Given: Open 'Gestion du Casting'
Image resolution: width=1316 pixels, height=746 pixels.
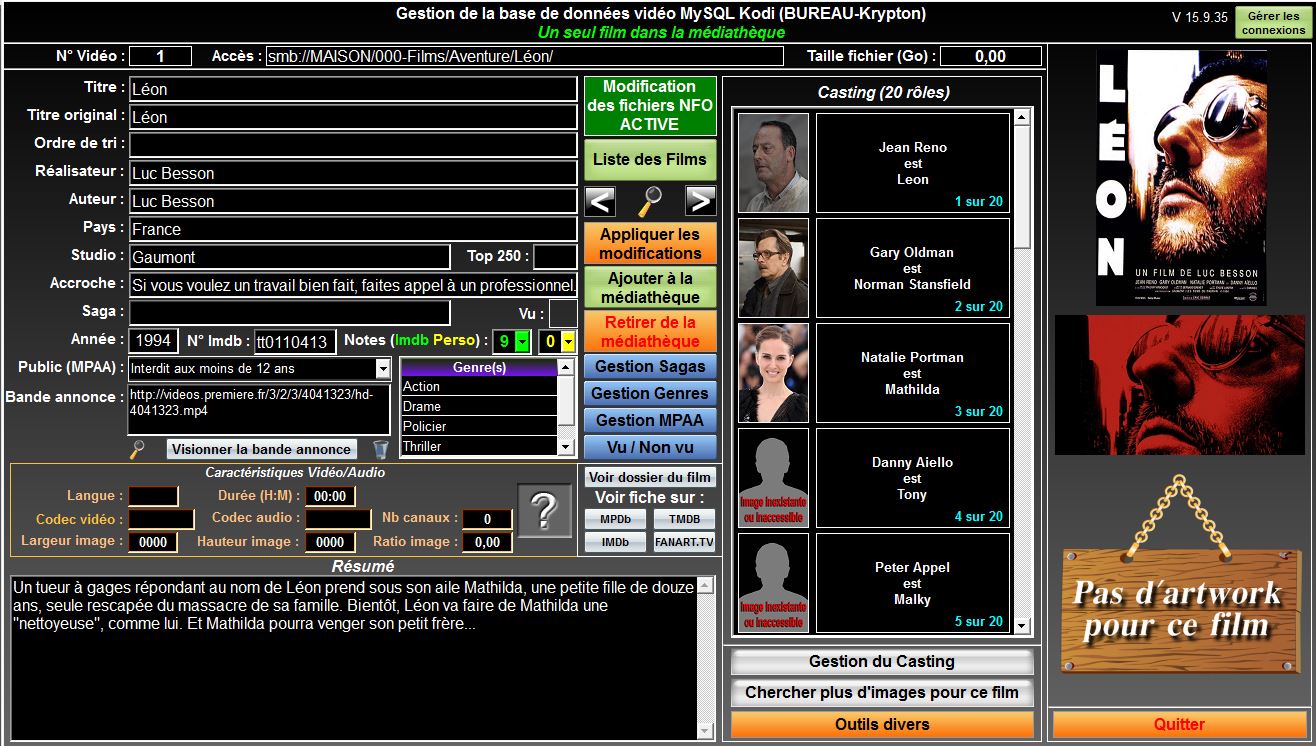Looking at the screenshot, I should (x=882, y=662).
